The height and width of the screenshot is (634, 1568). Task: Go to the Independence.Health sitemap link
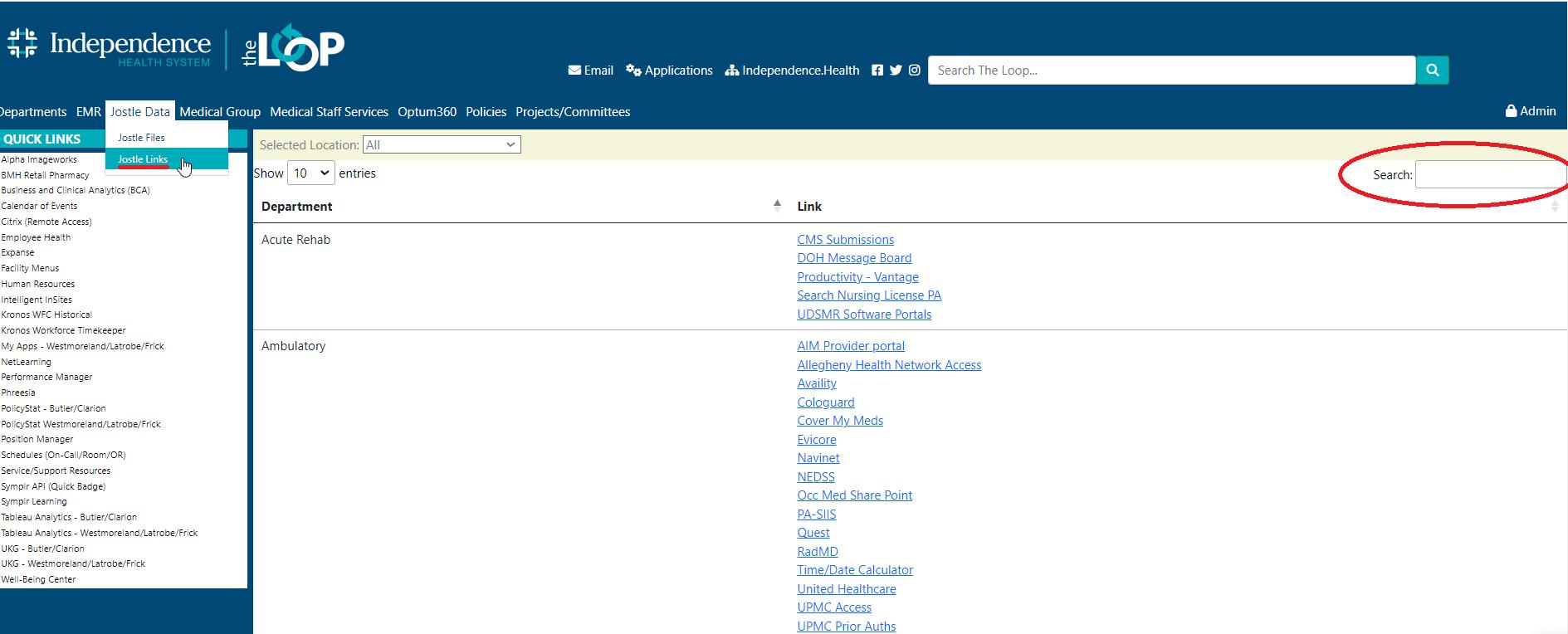(x=792, y=71)
